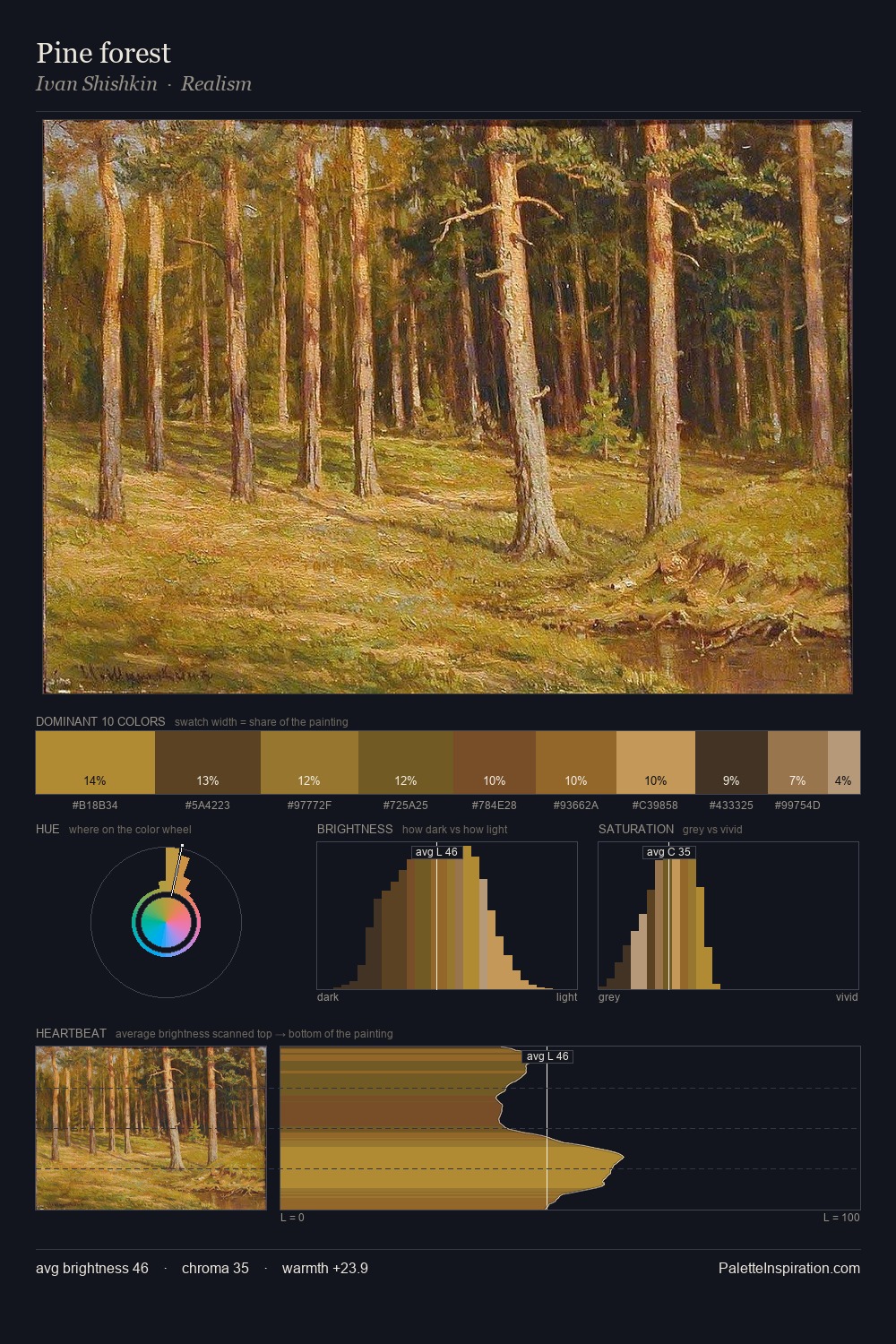This screenshot has width=896, height=1344.
Task: Click the 'vivid' axis label
Action: coord(847,996)
